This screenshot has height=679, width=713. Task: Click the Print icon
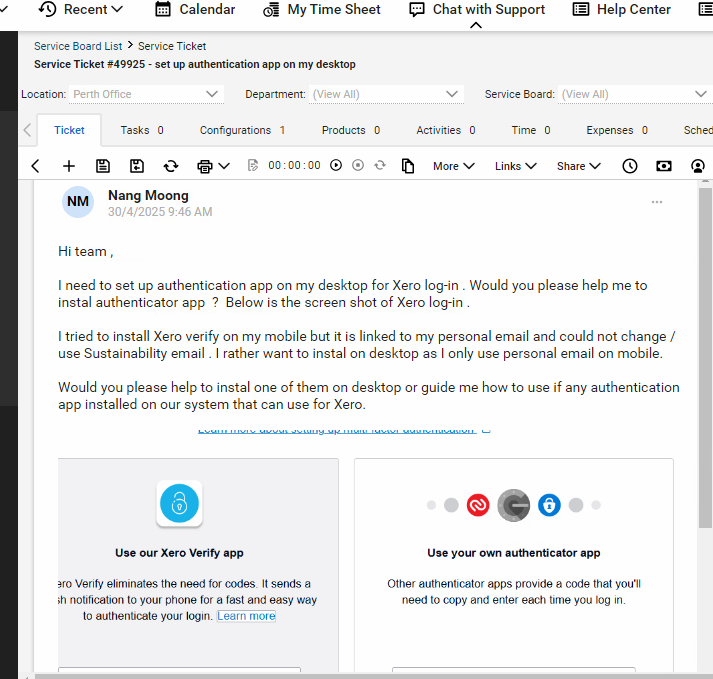(205, 166)
